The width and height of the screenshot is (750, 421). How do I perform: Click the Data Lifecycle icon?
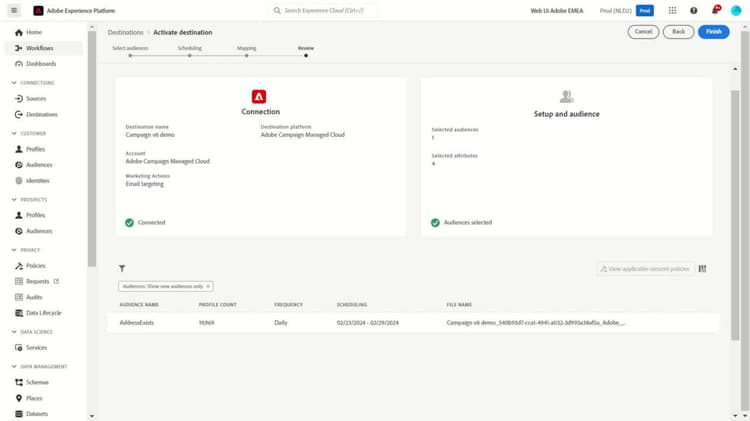click(x=19, y=313)
